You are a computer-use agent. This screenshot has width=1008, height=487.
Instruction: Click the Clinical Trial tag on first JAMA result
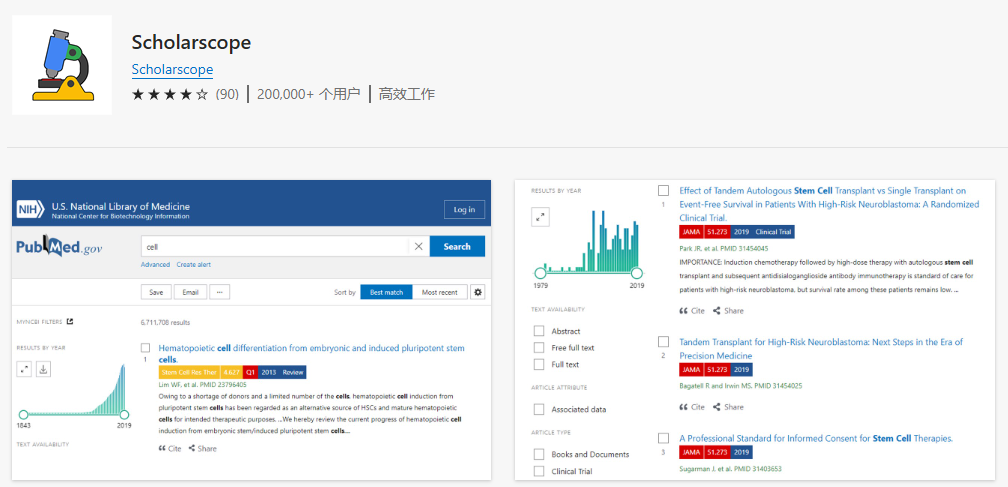click(x=775, y=232)
